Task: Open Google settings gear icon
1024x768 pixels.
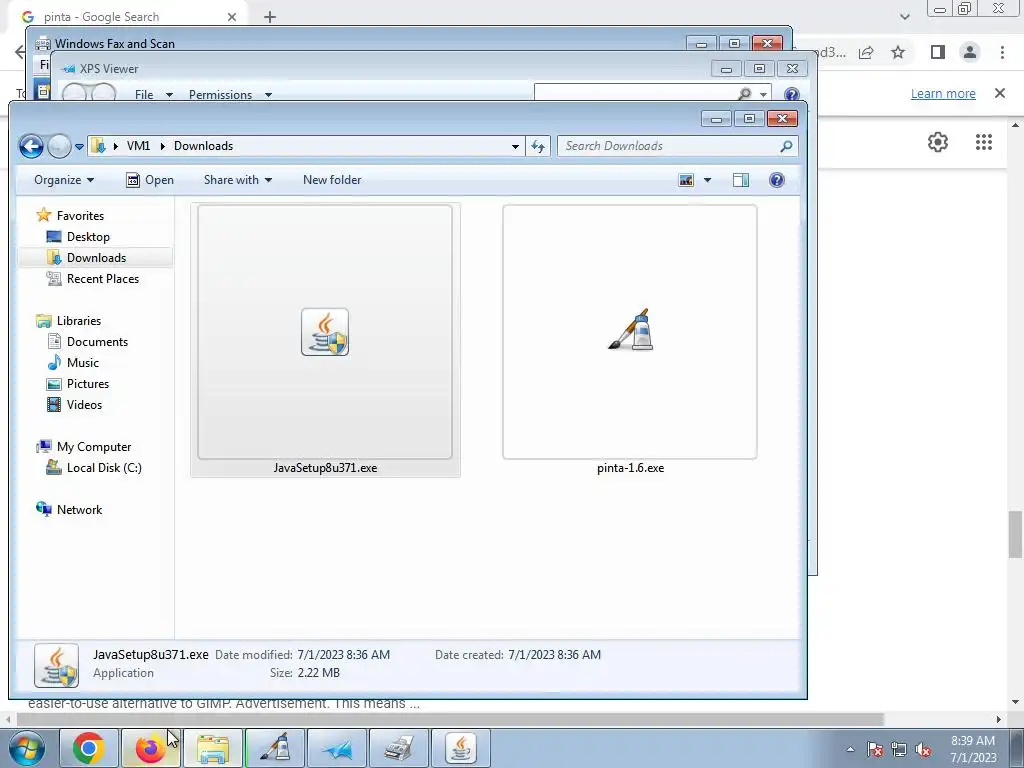Action: [938, 142]
